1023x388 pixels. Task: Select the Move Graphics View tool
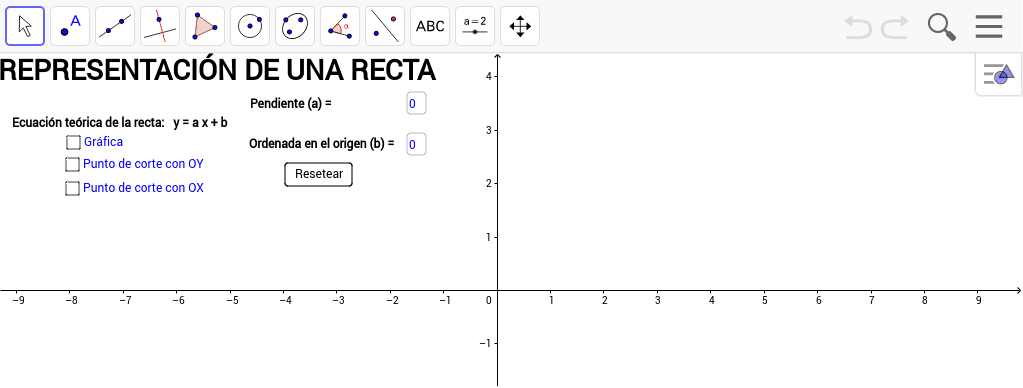pyautogui.click(x=520, y=26)
